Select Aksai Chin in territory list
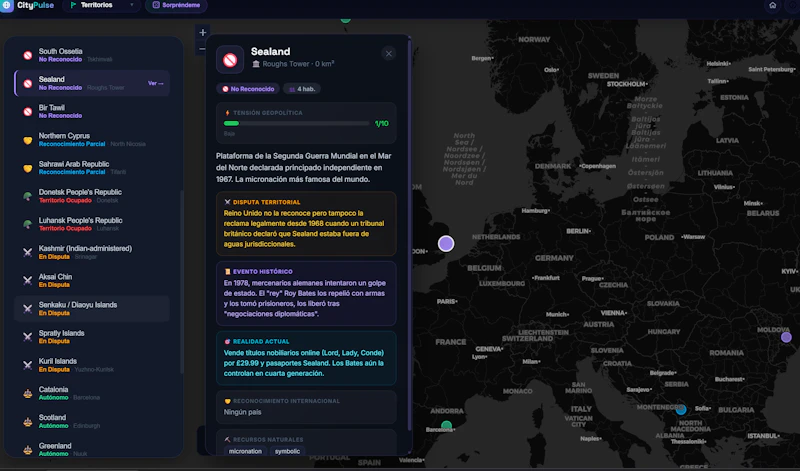Screen dimensions: 800x471 [x=92, y=280]
